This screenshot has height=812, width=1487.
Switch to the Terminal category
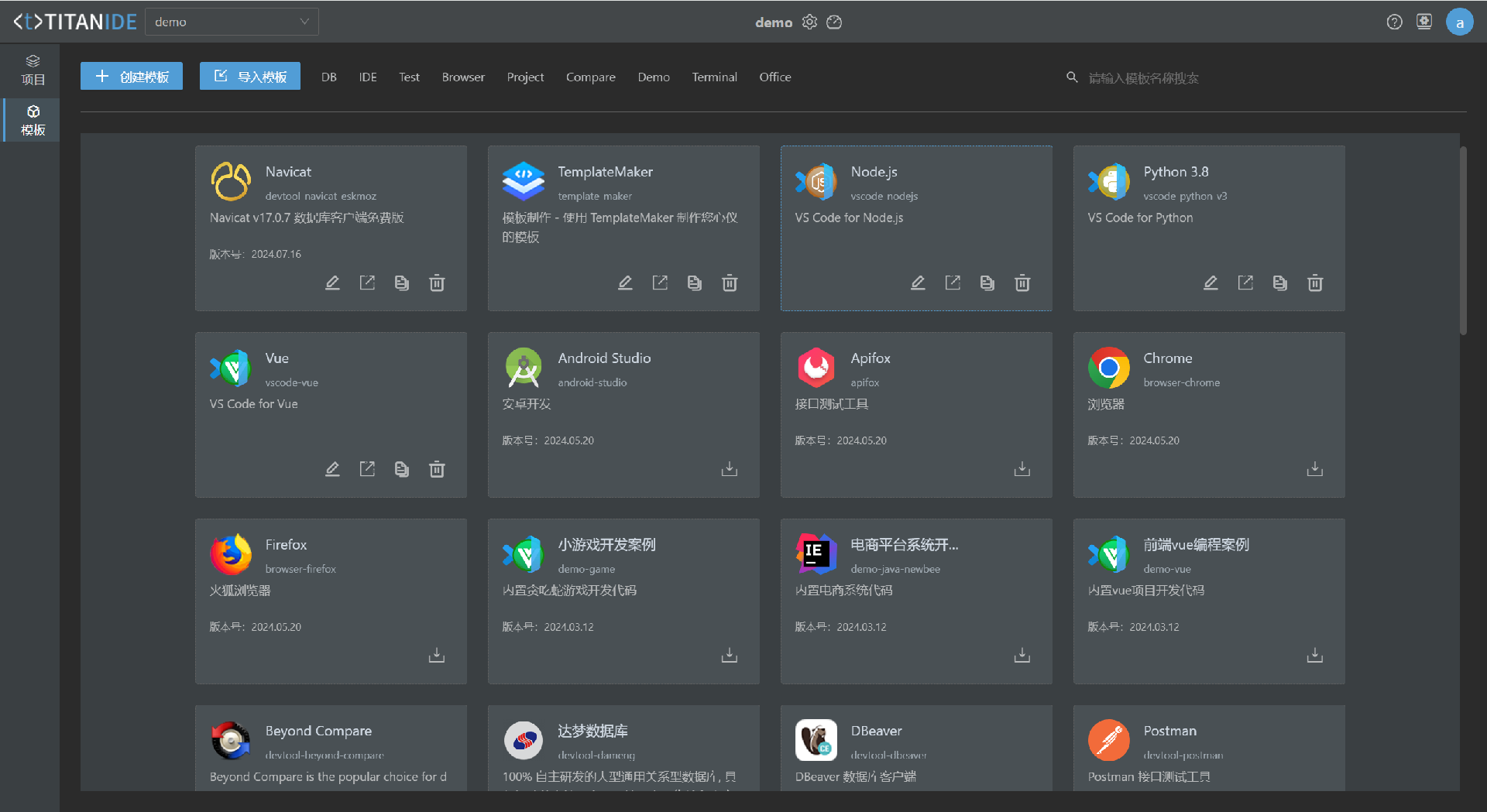(714, 77)
